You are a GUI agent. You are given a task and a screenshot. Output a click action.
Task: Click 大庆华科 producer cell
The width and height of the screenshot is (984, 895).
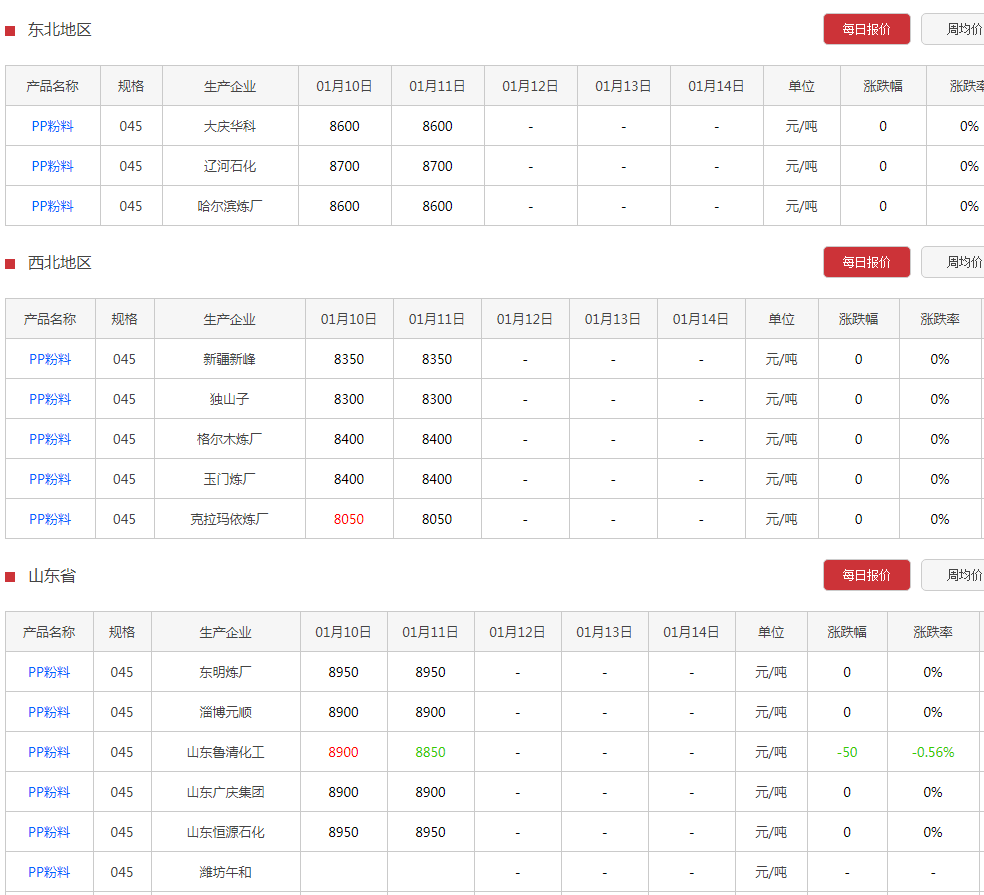coord(230,126)
